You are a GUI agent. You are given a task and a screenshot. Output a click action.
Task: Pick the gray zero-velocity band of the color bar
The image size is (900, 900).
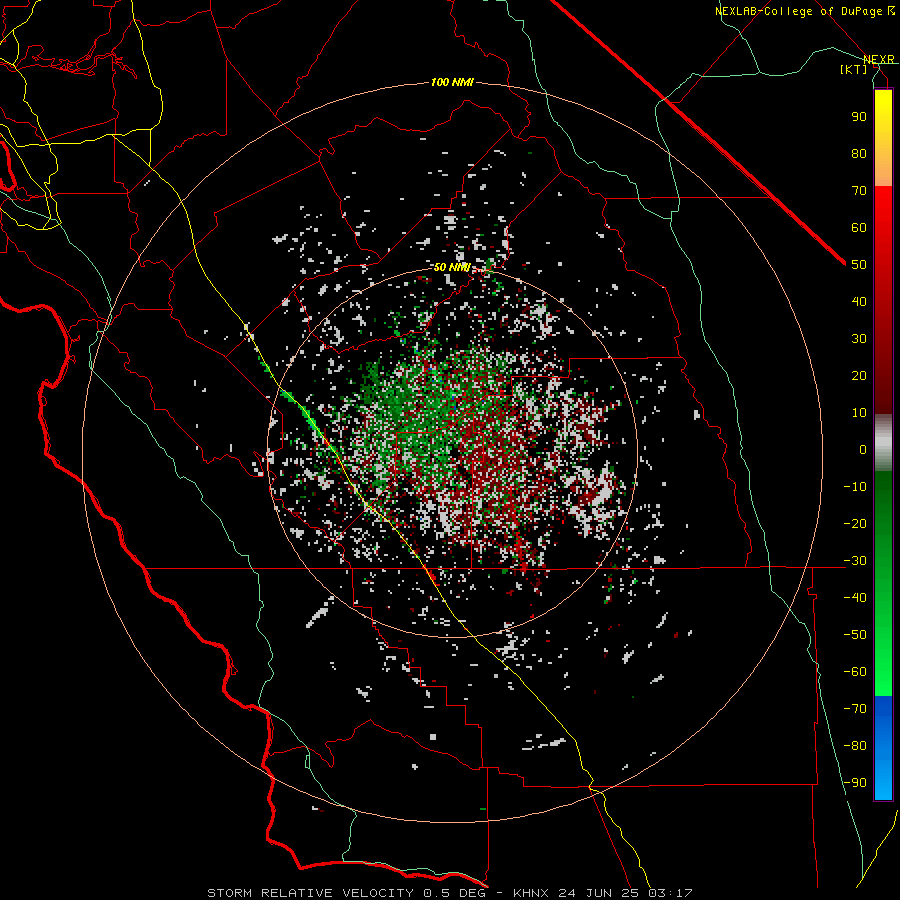883,443
